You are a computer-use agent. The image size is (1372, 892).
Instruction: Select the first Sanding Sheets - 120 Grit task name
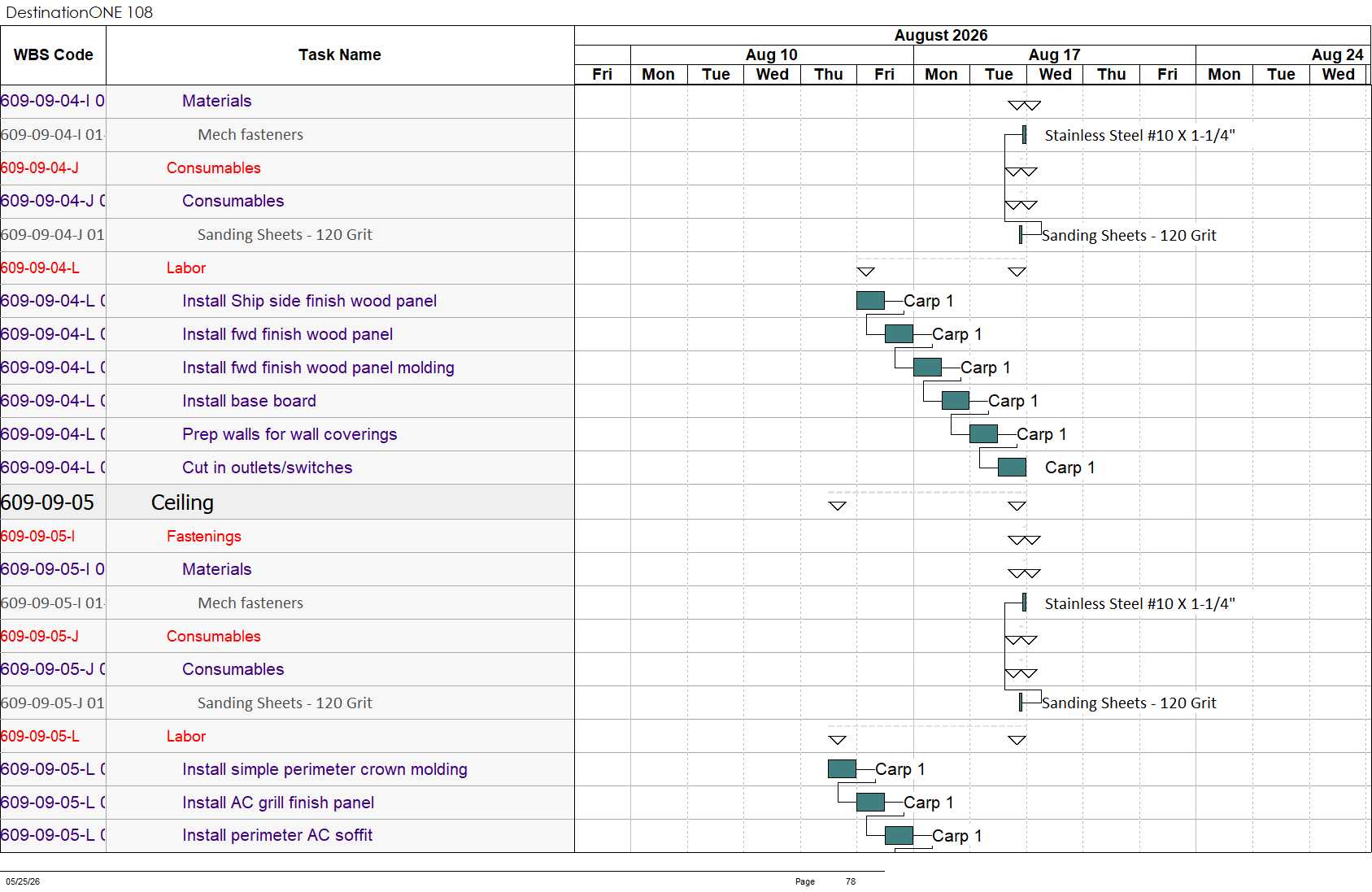pyautogui.click(x=285, y=235)
